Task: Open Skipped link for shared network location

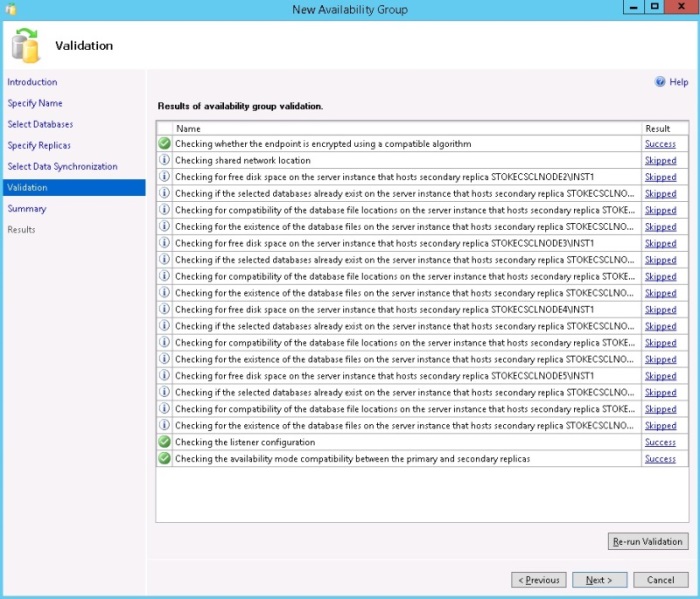Action: pyautogui.click(x=660, y=160)
